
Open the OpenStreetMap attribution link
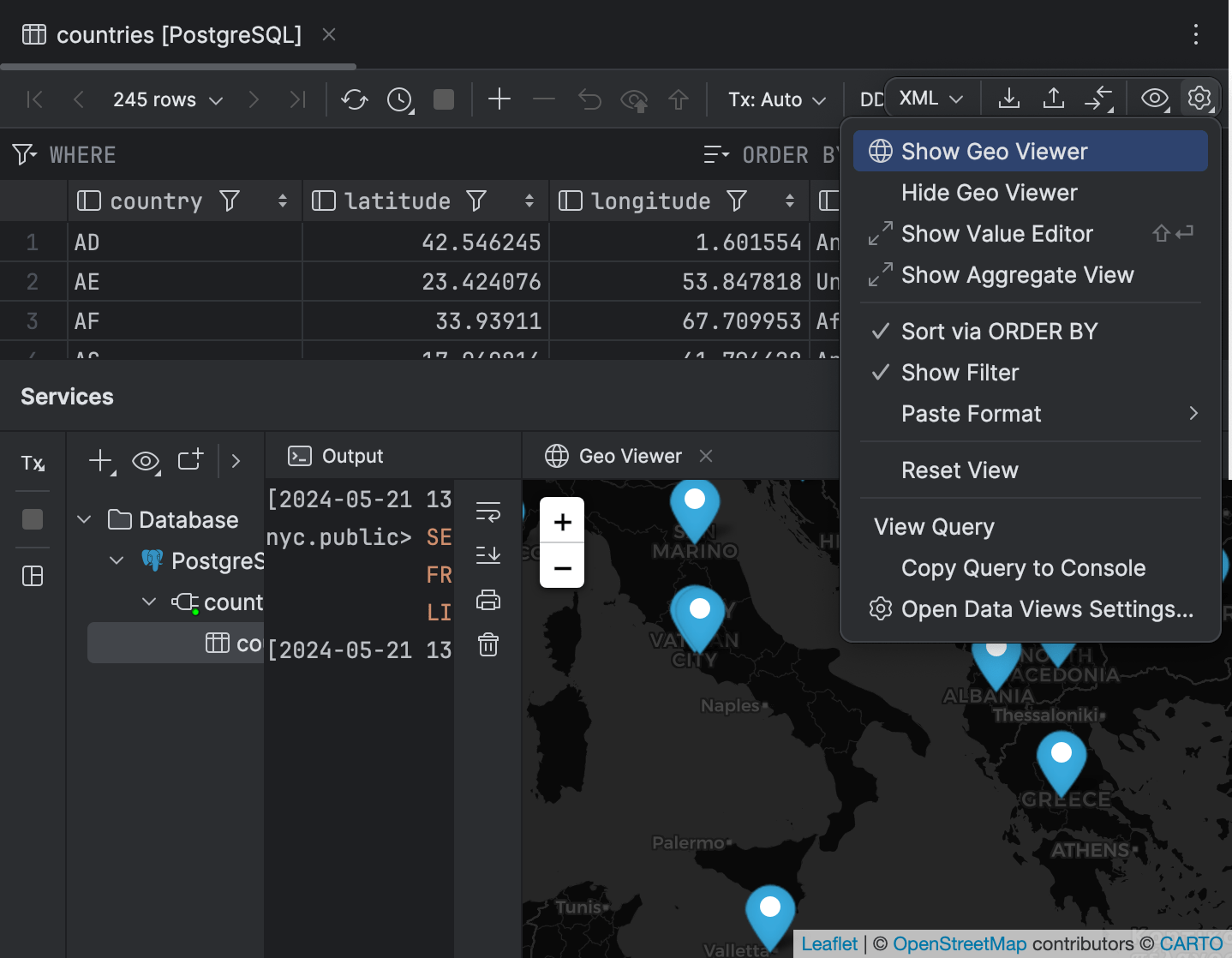[960, 943]
